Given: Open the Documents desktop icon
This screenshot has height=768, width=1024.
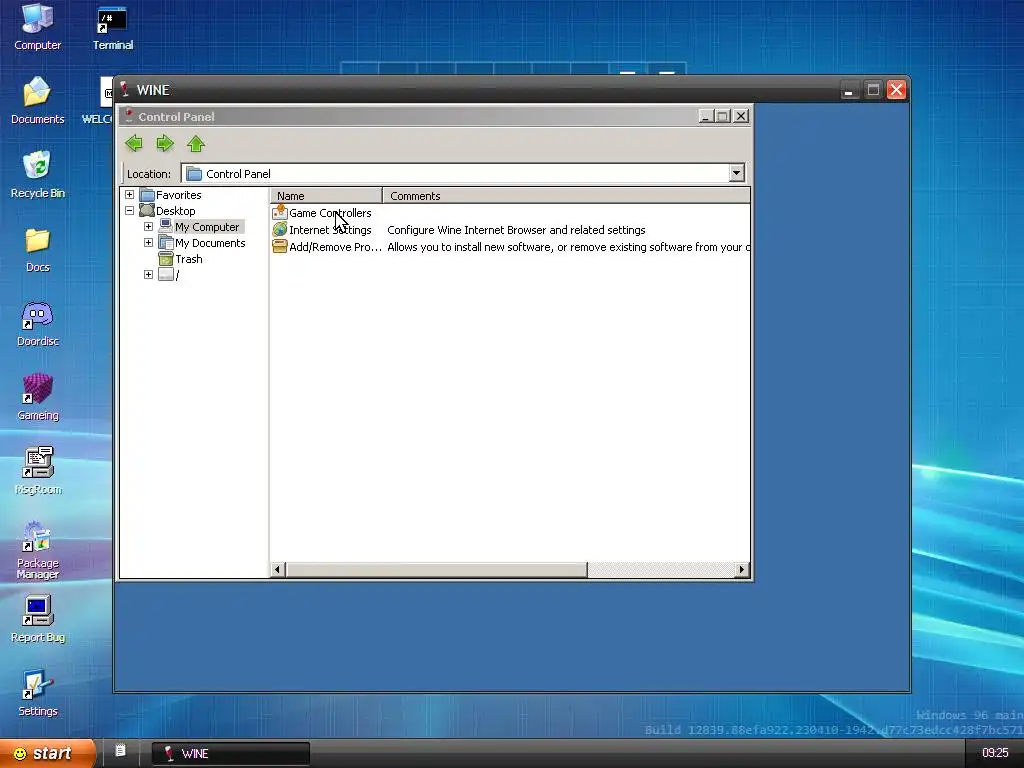Looking at the screenshot, I should coord(37,101).
